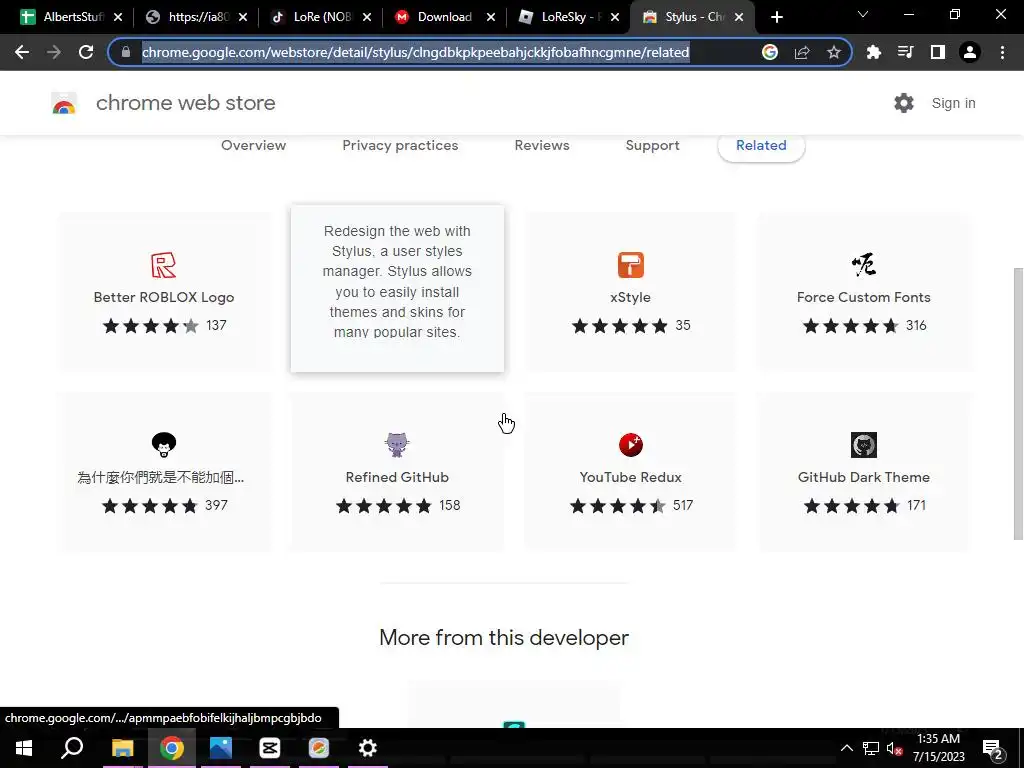Open the GitHub Dark Theme title
This screenshot has width=1024, height=768.
(x=863, y=477)
